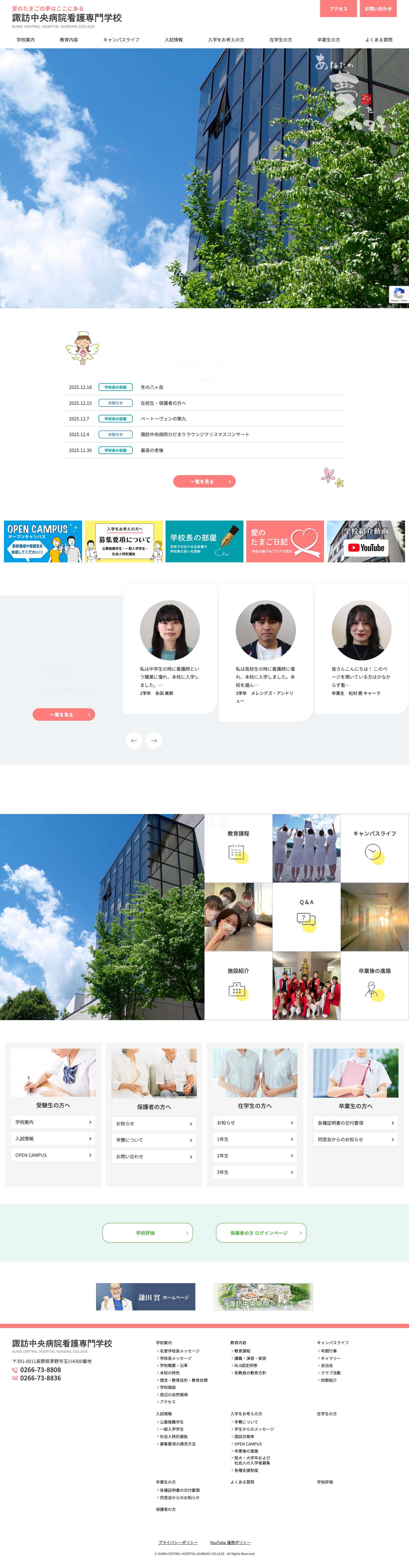Click the お知らせ tag on 2025.12.15 news
Screen dimensions: 409x1568
point(116,403)
